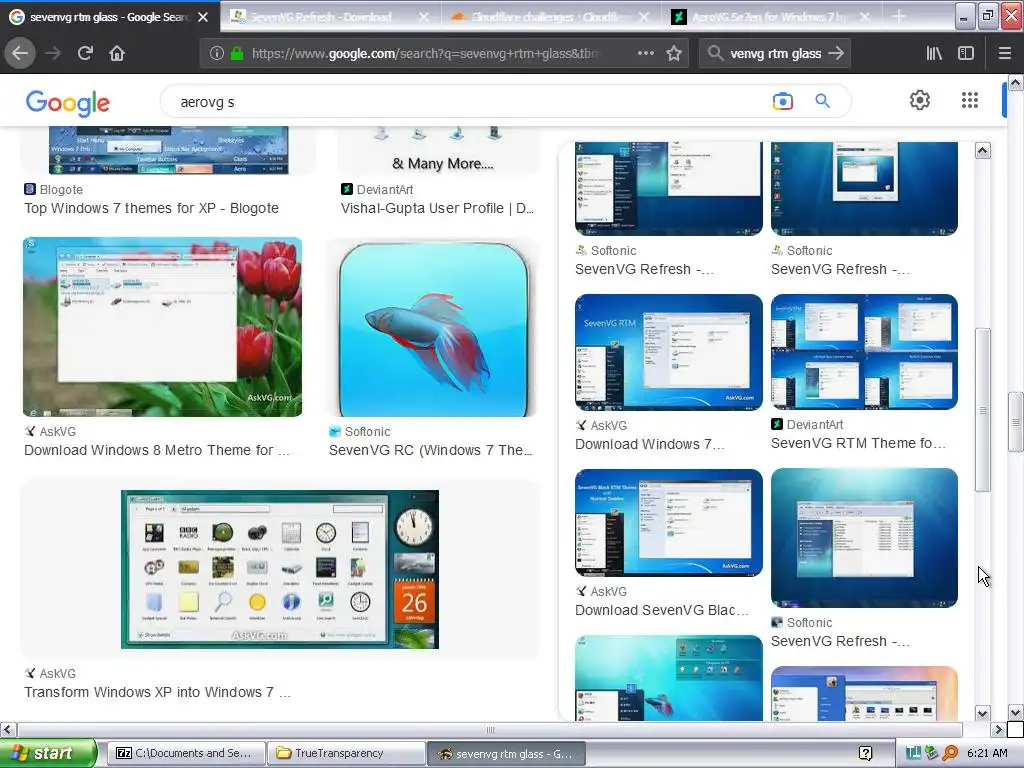
Task: Open the desktop gadgets gallery thumbnail
Action: (x=280, y=569)
